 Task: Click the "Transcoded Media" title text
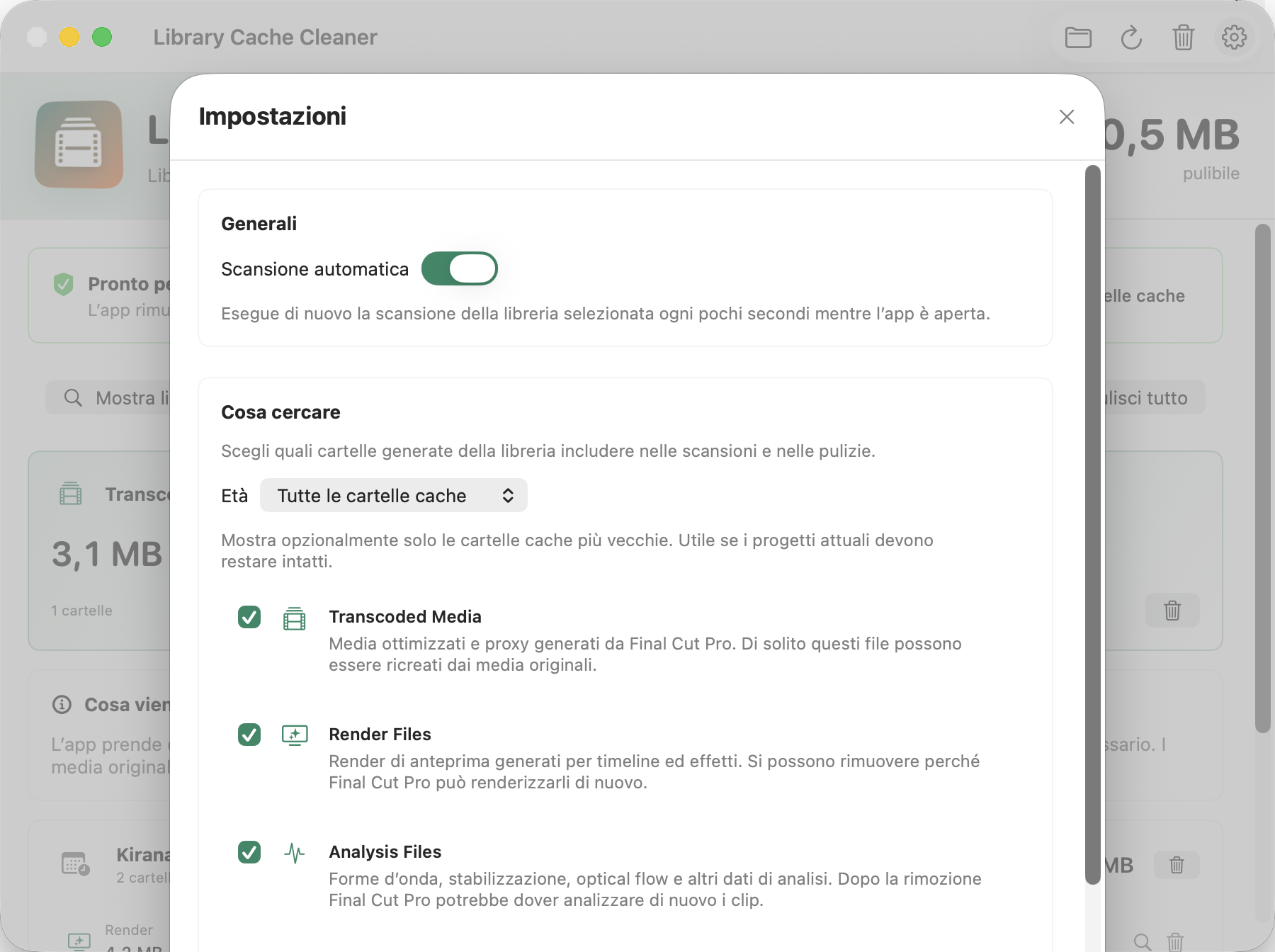405,617
